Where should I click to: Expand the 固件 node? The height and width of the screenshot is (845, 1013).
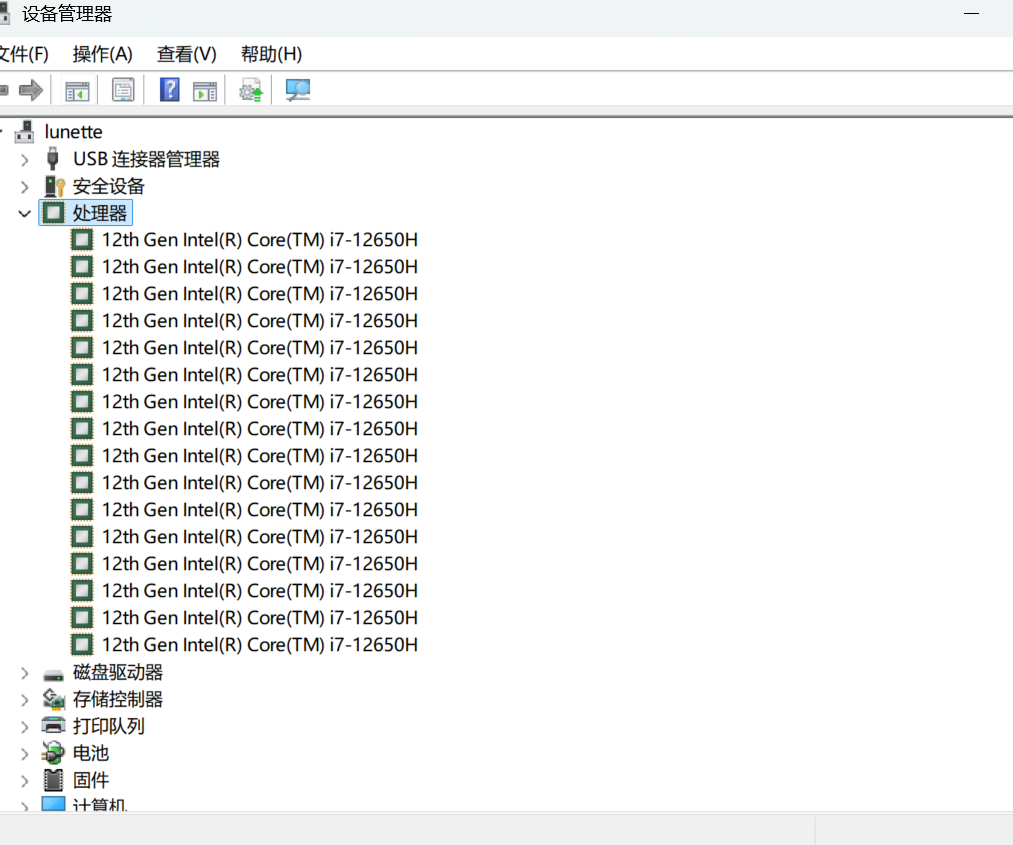(25, 781)
